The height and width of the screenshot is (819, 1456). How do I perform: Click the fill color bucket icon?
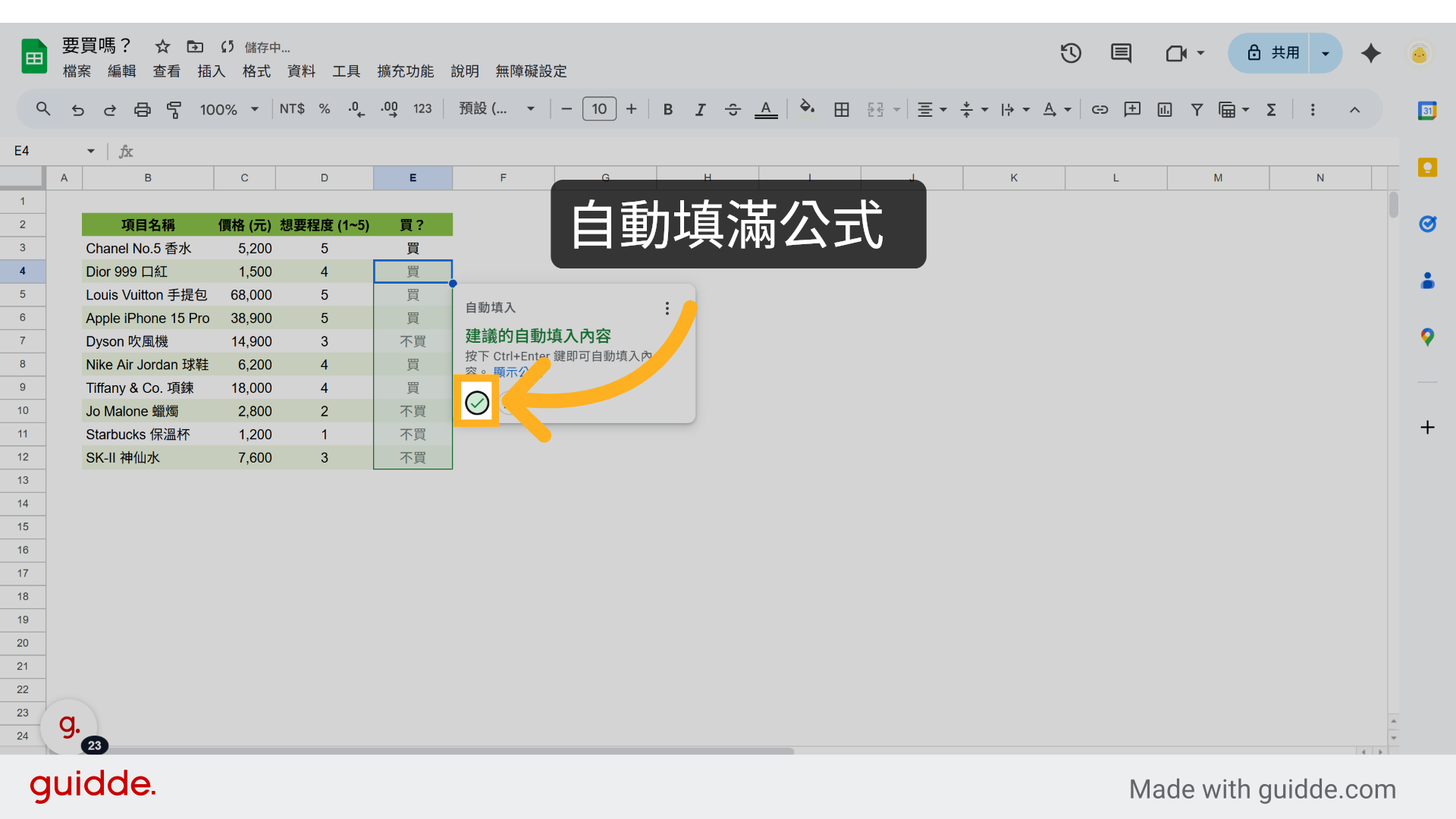tap(807, 108)
